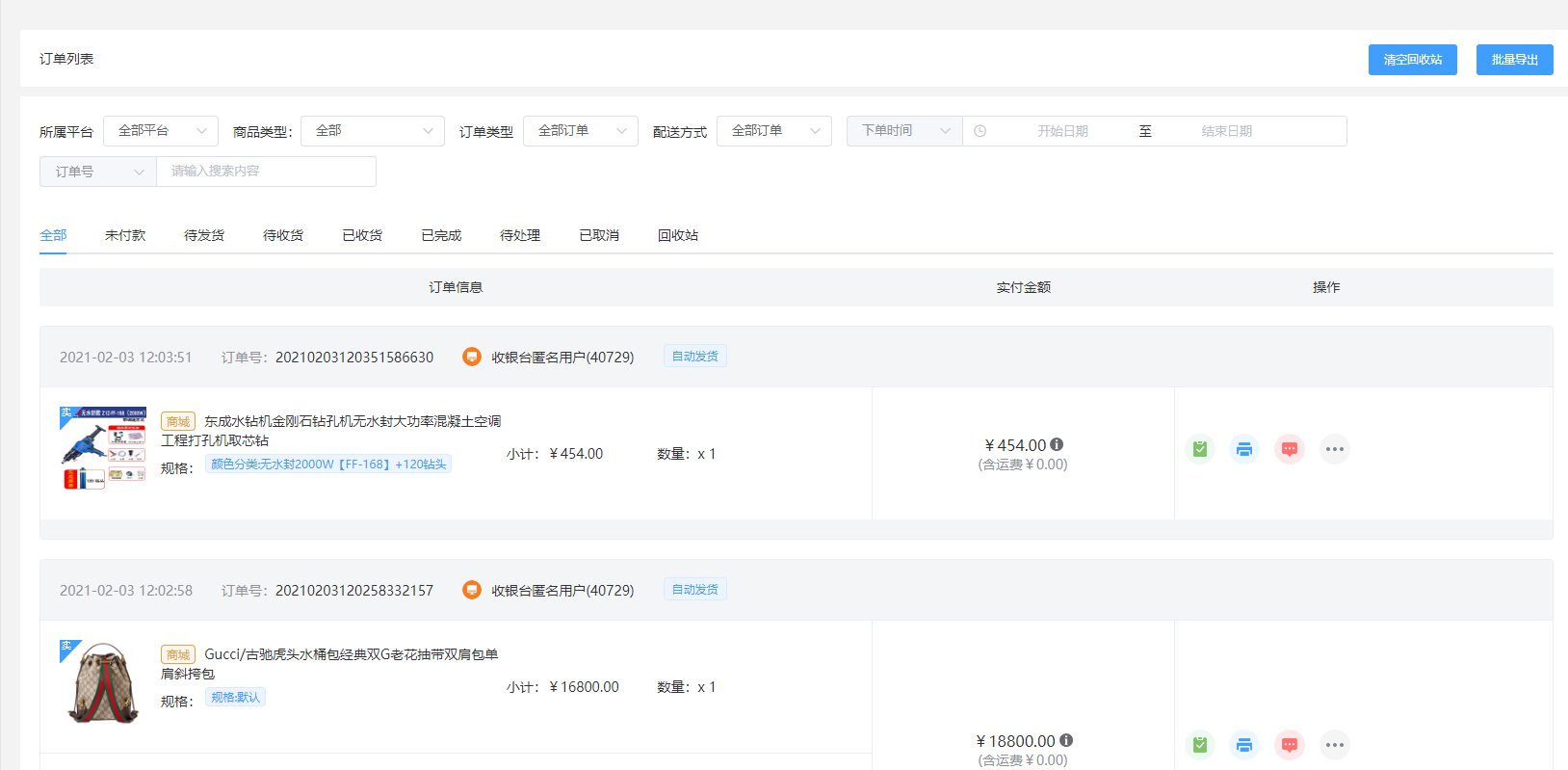Switch to 回收站 tab
The image size is (1568, 770).
click(678, 235)
